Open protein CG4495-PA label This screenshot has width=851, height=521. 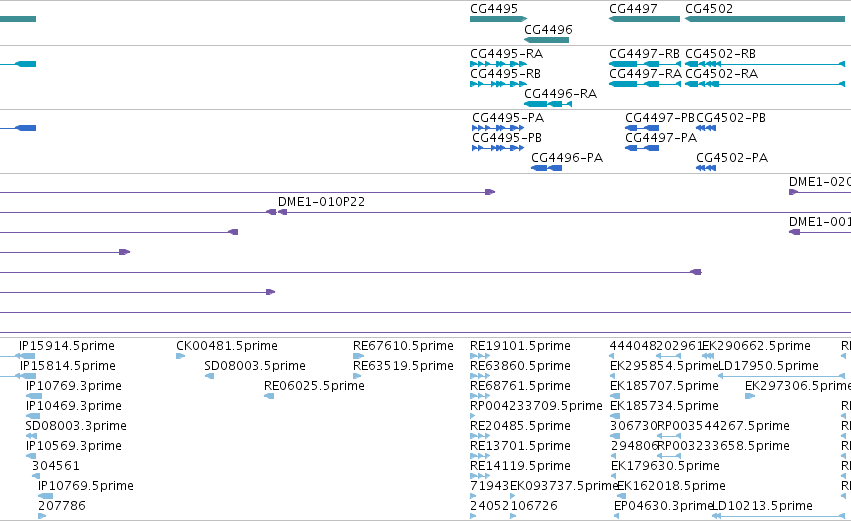tap(508, 118)
